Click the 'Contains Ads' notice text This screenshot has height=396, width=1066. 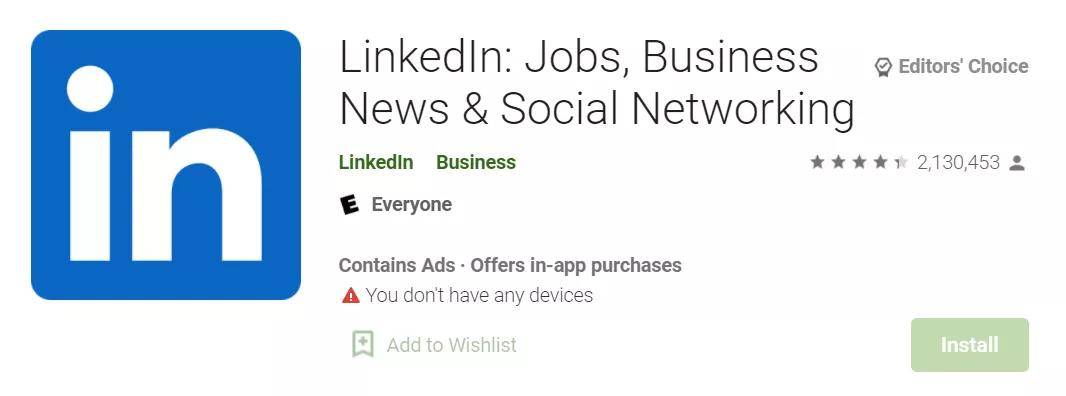coord(397,265)
